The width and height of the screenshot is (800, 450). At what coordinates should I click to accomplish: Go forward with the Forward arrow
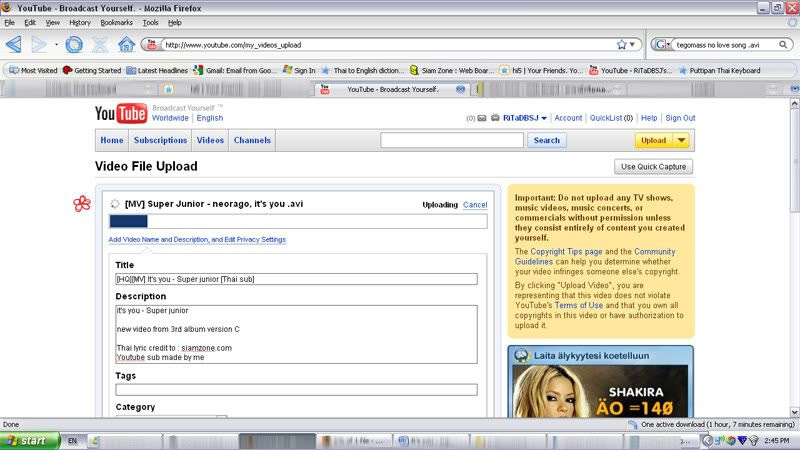[x=39, y=44]
